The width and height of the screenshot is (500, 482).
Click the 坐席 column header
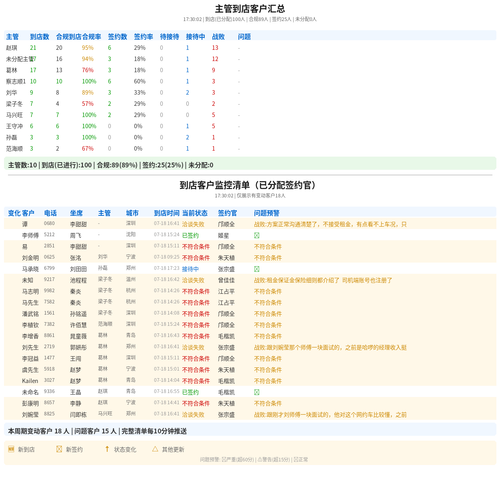tap(76, 213)
